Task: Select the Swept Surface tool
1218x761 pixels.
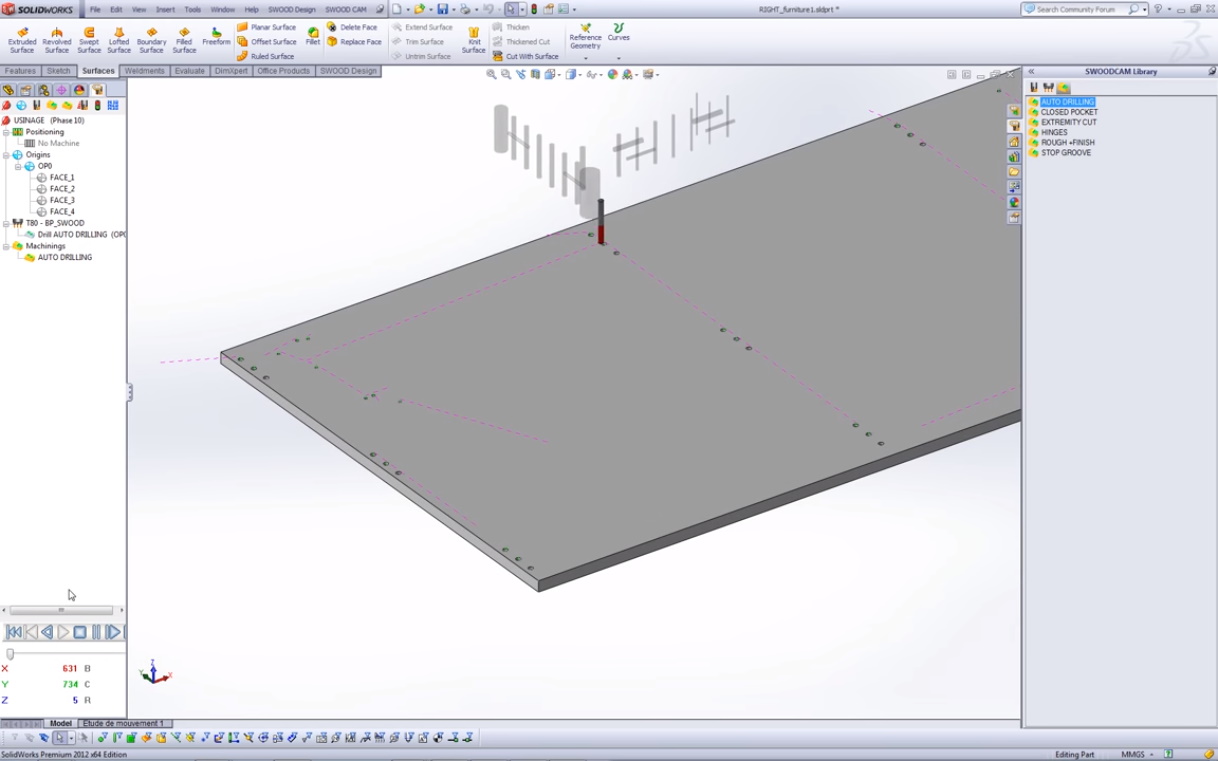Action: coord(89,40)
